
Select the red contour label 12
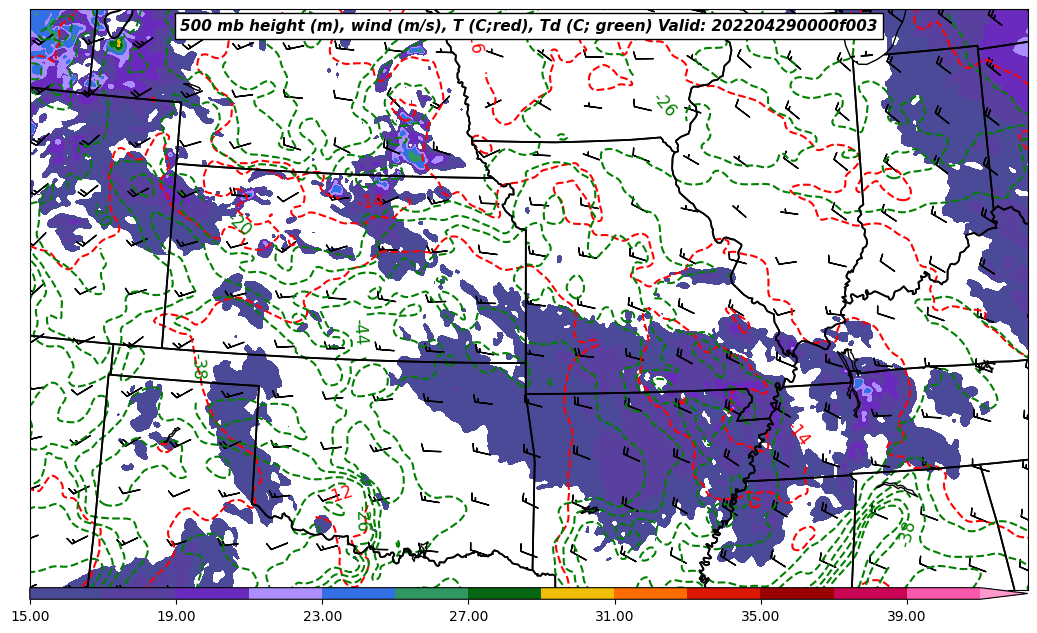pyautogui.click(x=341, y=493)
